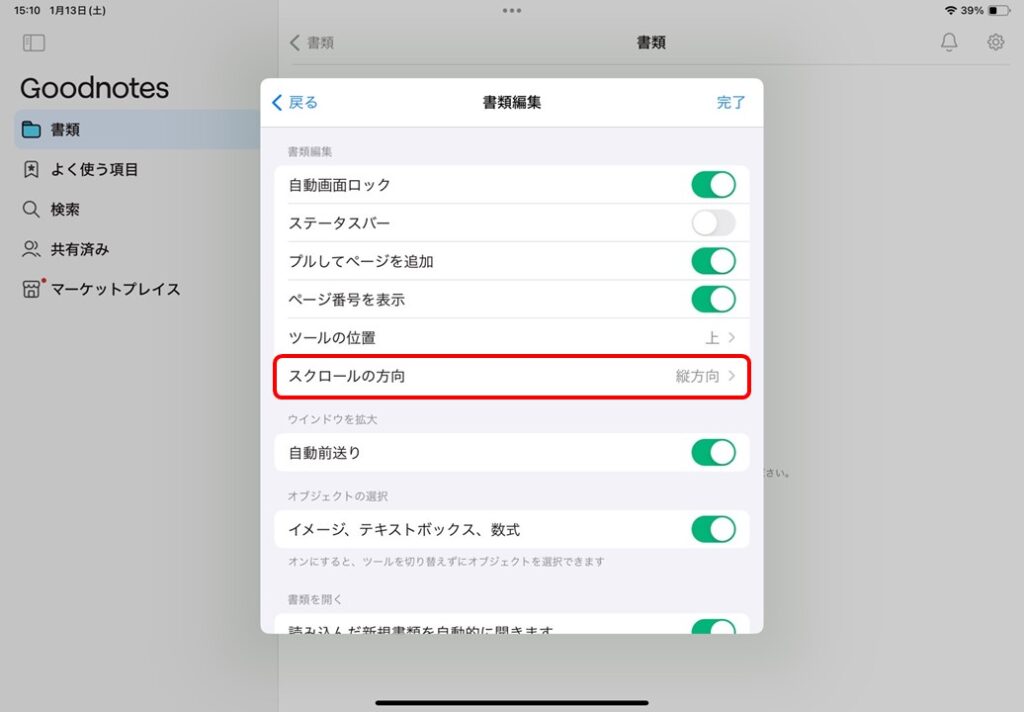This screenshot has height=712, width=1024.
Task: Click the よく使う項目 bookmark icon
Action: coord(31,169)
